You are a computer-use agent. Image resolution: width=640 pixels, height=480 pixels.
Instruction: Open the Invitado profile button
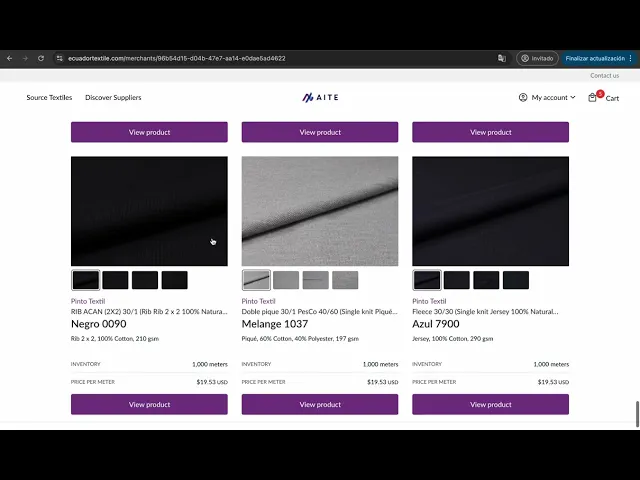pyautogui.click(x=537, y=58)
